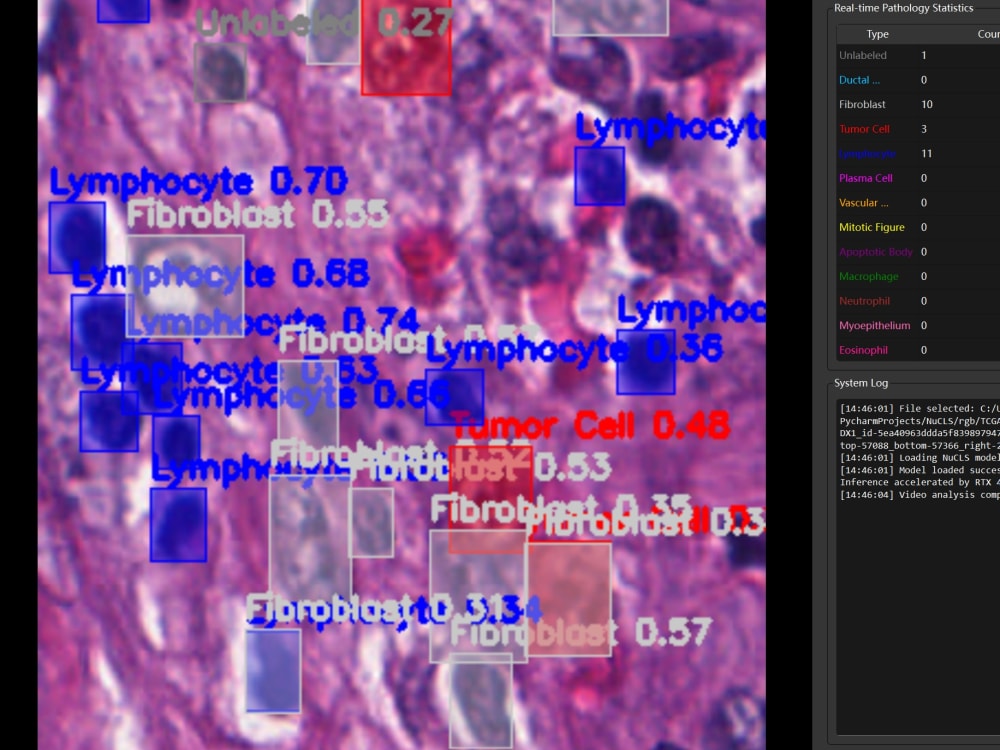Select the Ductal row in statistics table
The height and width of the screenshot is (750, 1000).
click(x=918, y=80)
